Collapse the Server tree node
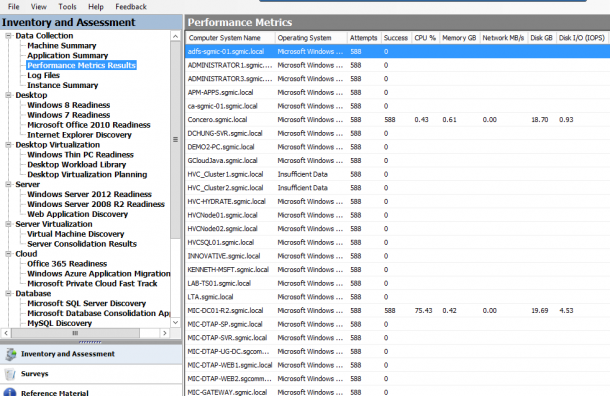The width and height of the screenshot is (610, 396). (8, 184)
